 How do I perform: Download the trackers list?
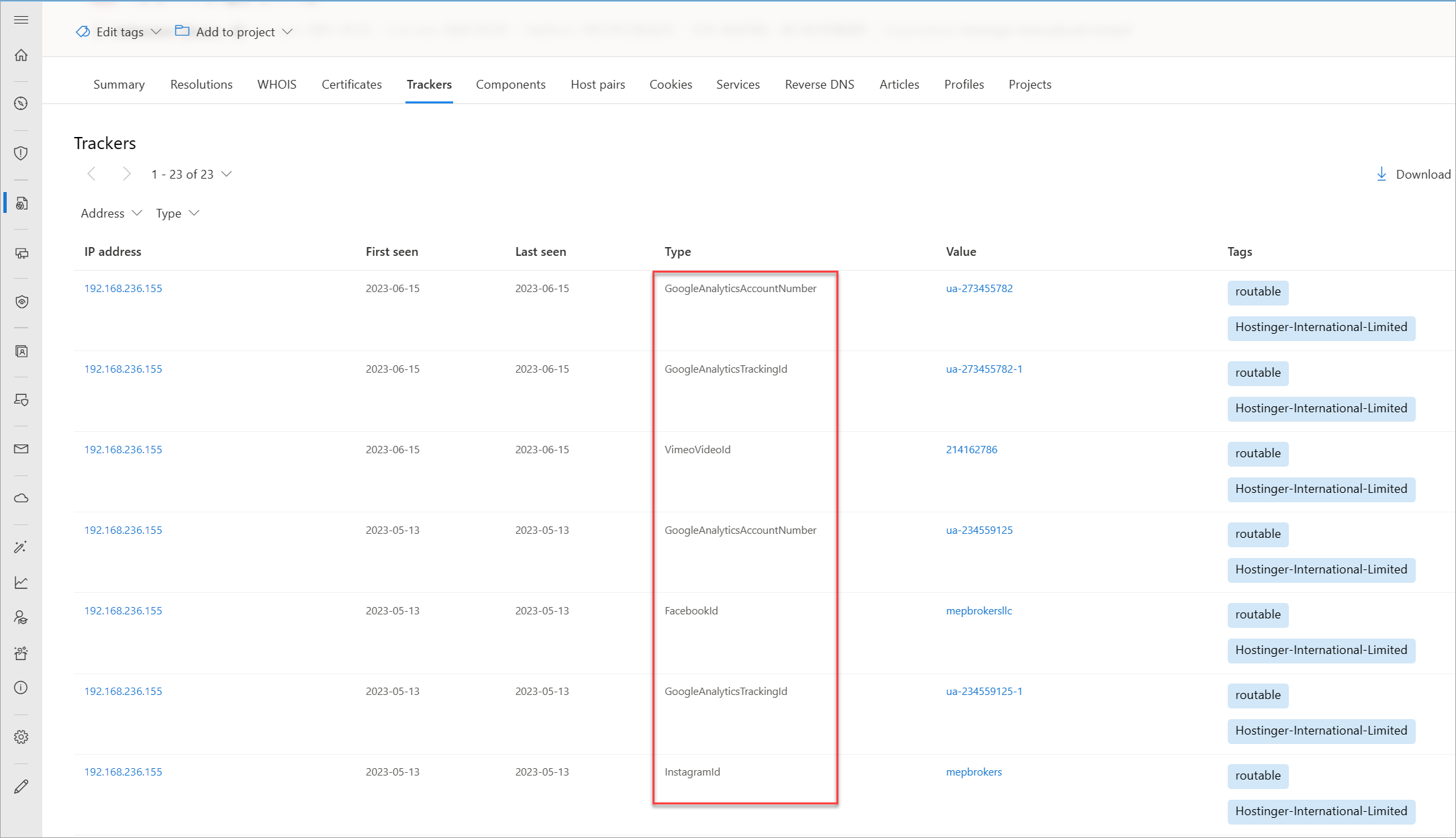(x=1413, y=174)
